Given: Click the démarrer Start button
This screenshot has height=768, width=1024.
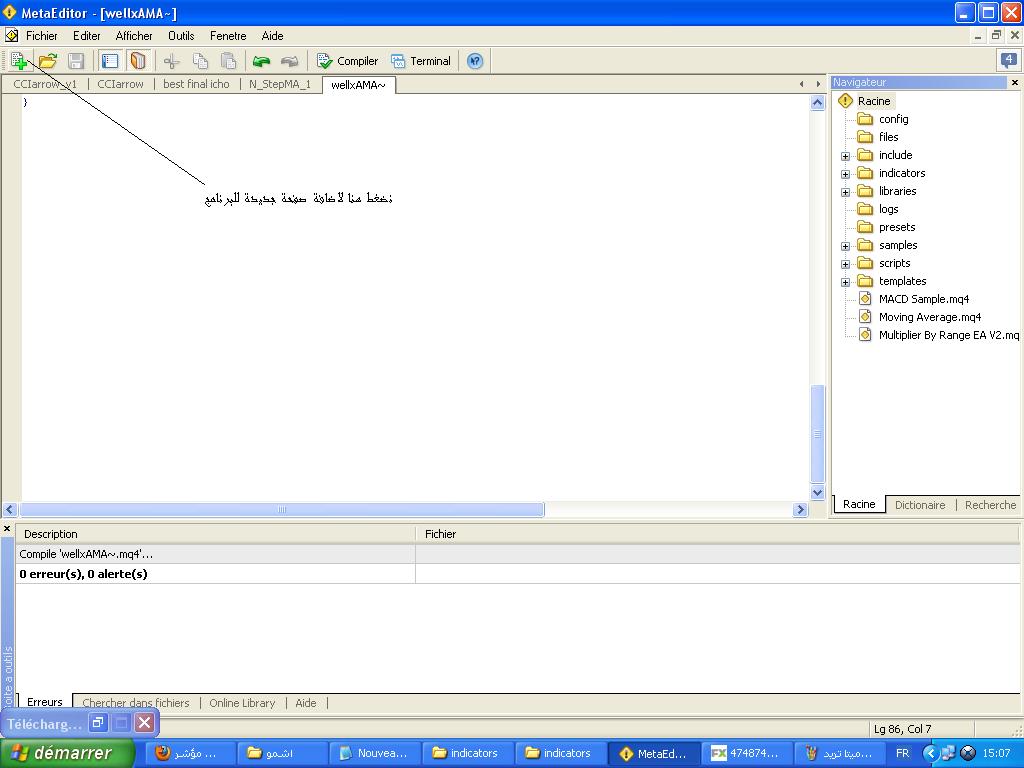Looking at the screenshot, I should click(x=67, y=753).
